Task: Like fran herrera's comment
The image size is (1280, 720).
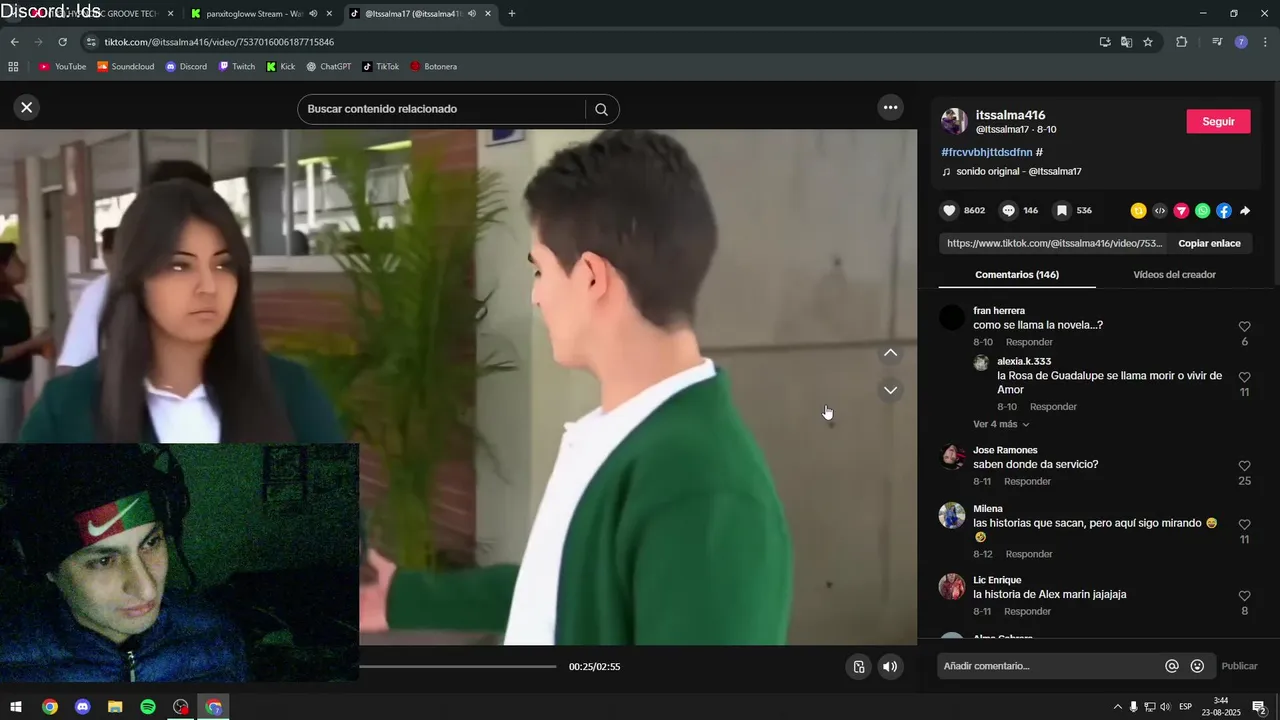Action: (1245, 327)
